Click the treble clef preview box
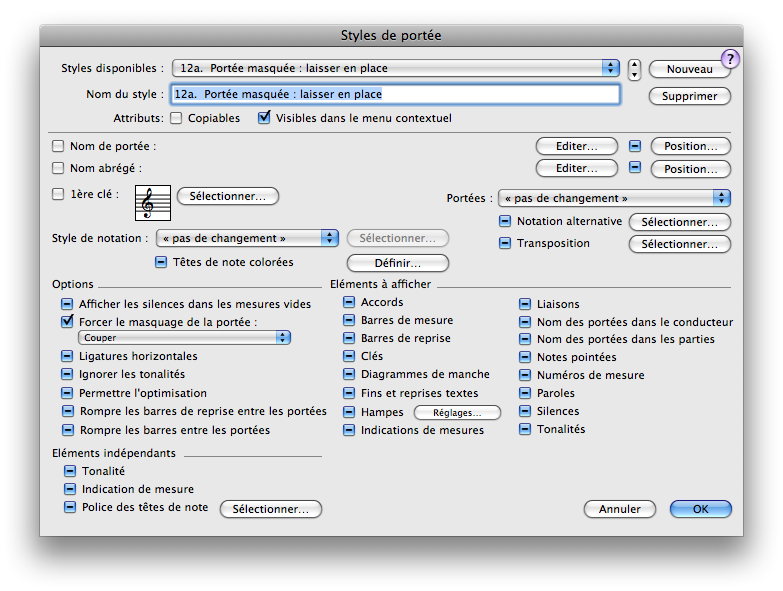 [153, 203]
